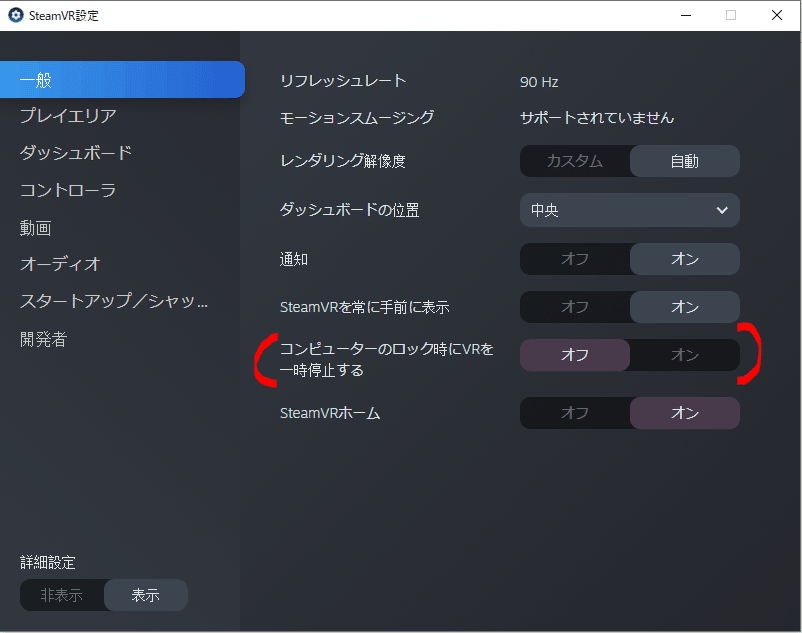Switch to the コントローラ tab
This screenshot has height=633, width=802.
68,190
